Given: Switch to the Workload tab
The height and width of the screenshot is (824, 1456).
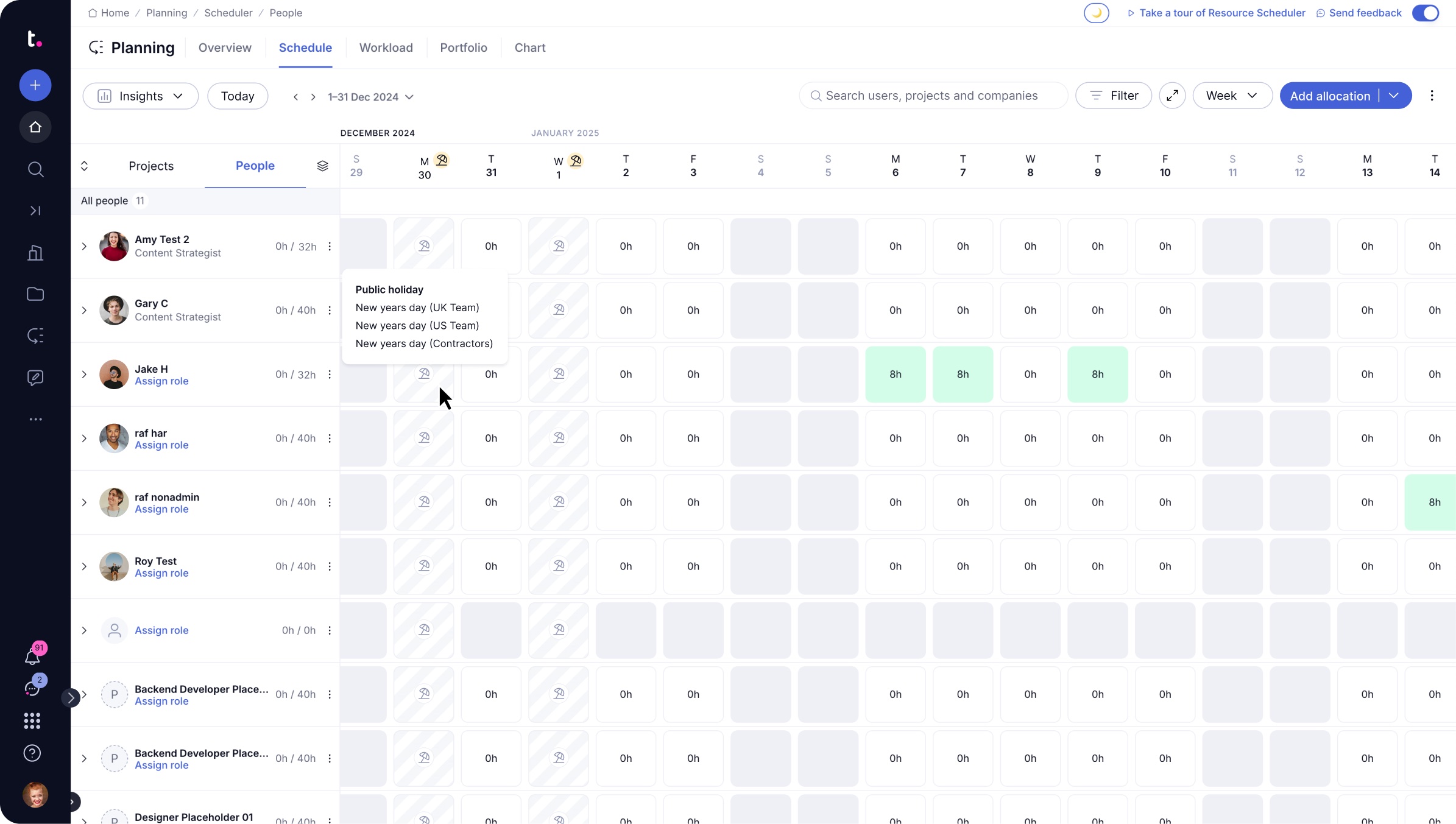Looking at the screenshot, I should coord(386,48).
